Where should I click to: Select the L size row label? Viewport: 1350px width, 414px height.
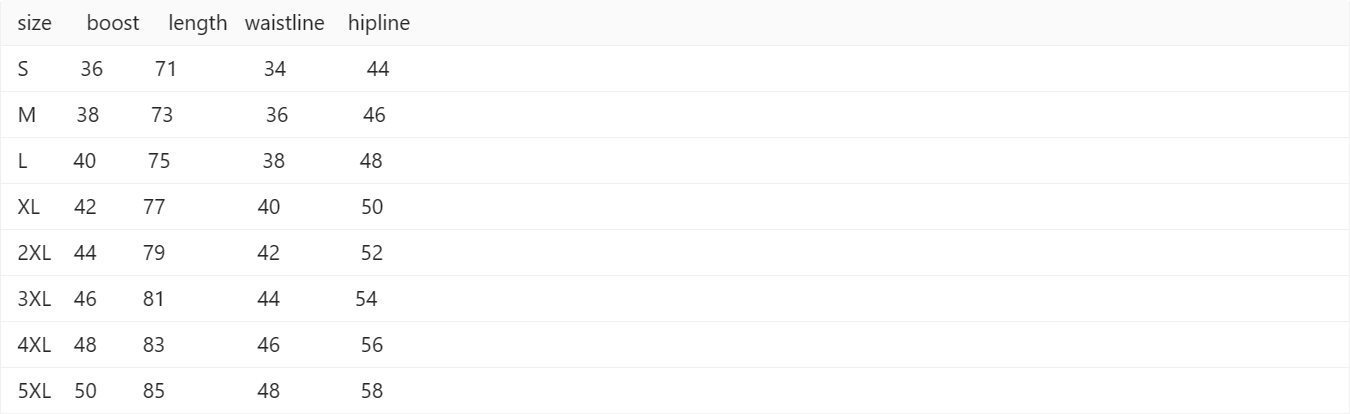click(x=22, y=161)
